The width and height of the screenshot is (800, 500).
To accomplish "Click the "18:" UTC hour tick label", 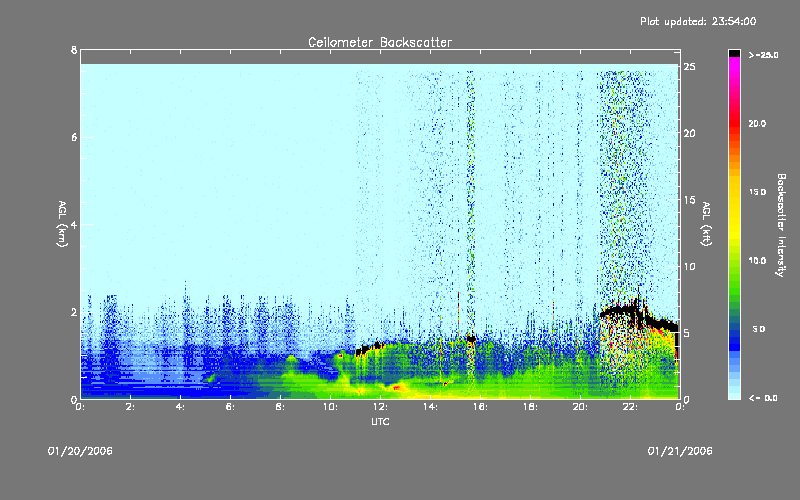I will [530, 407].
